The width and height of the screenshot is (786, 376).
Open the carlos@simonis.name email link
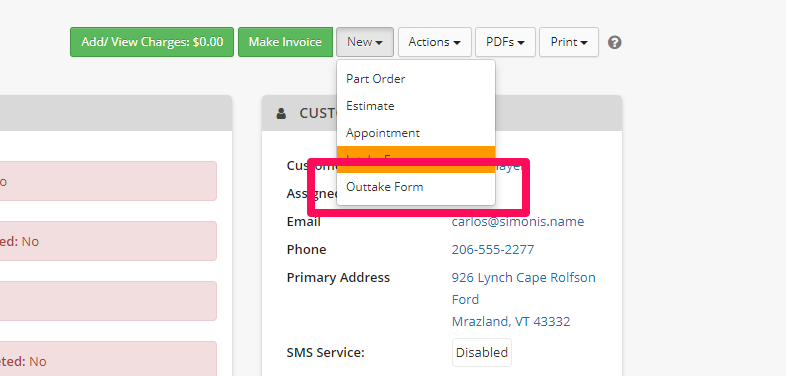(x=518, y=222)
